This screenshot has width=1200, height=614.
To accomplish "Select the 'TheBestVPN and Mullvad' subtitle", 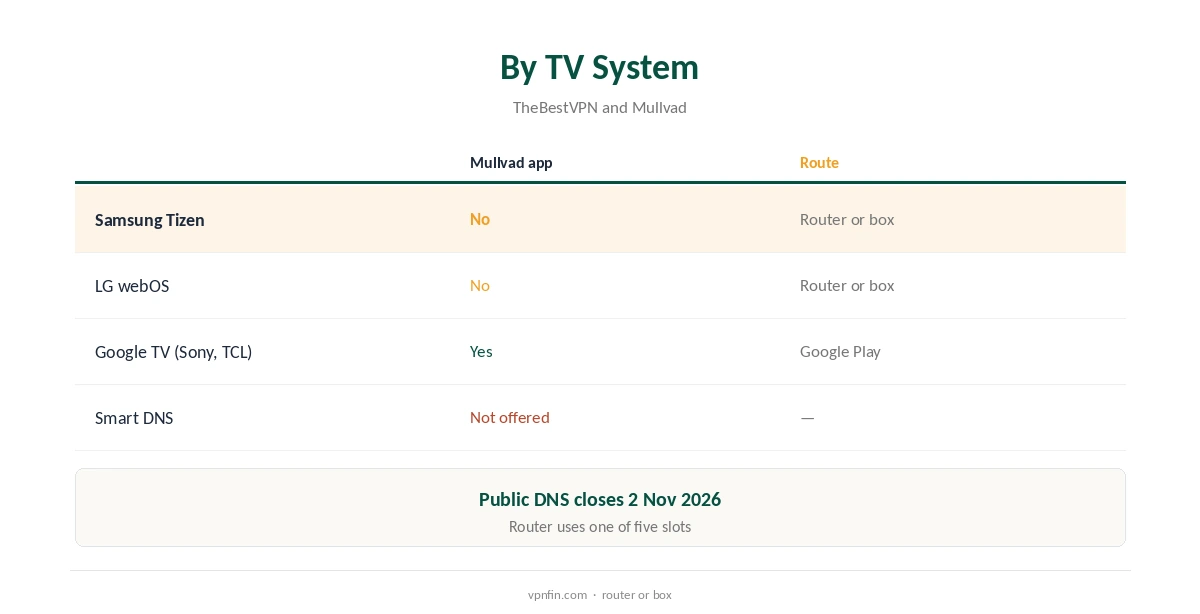I will [x=599, y=107].
